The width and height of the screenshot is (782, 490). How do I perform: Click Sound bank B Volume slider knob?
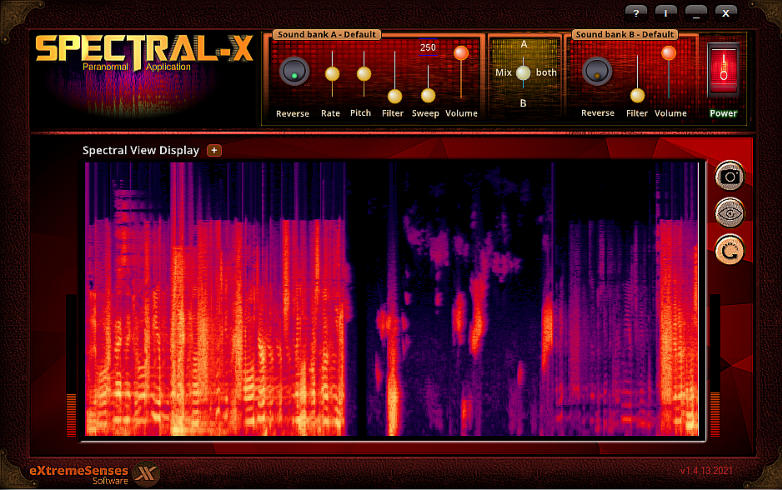[x=668, y=53]
